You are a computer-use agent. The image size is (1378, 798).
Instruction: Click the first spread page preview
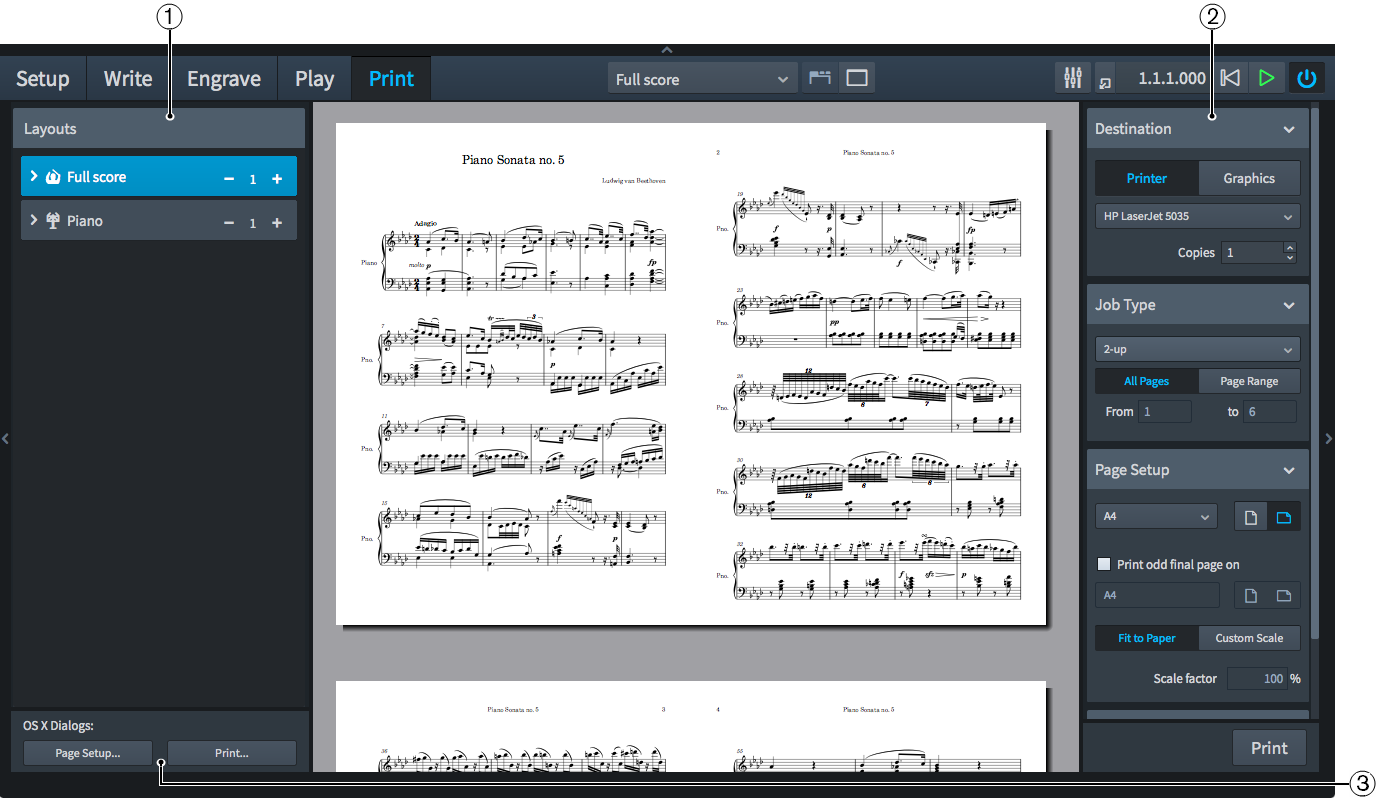(691, 375)
